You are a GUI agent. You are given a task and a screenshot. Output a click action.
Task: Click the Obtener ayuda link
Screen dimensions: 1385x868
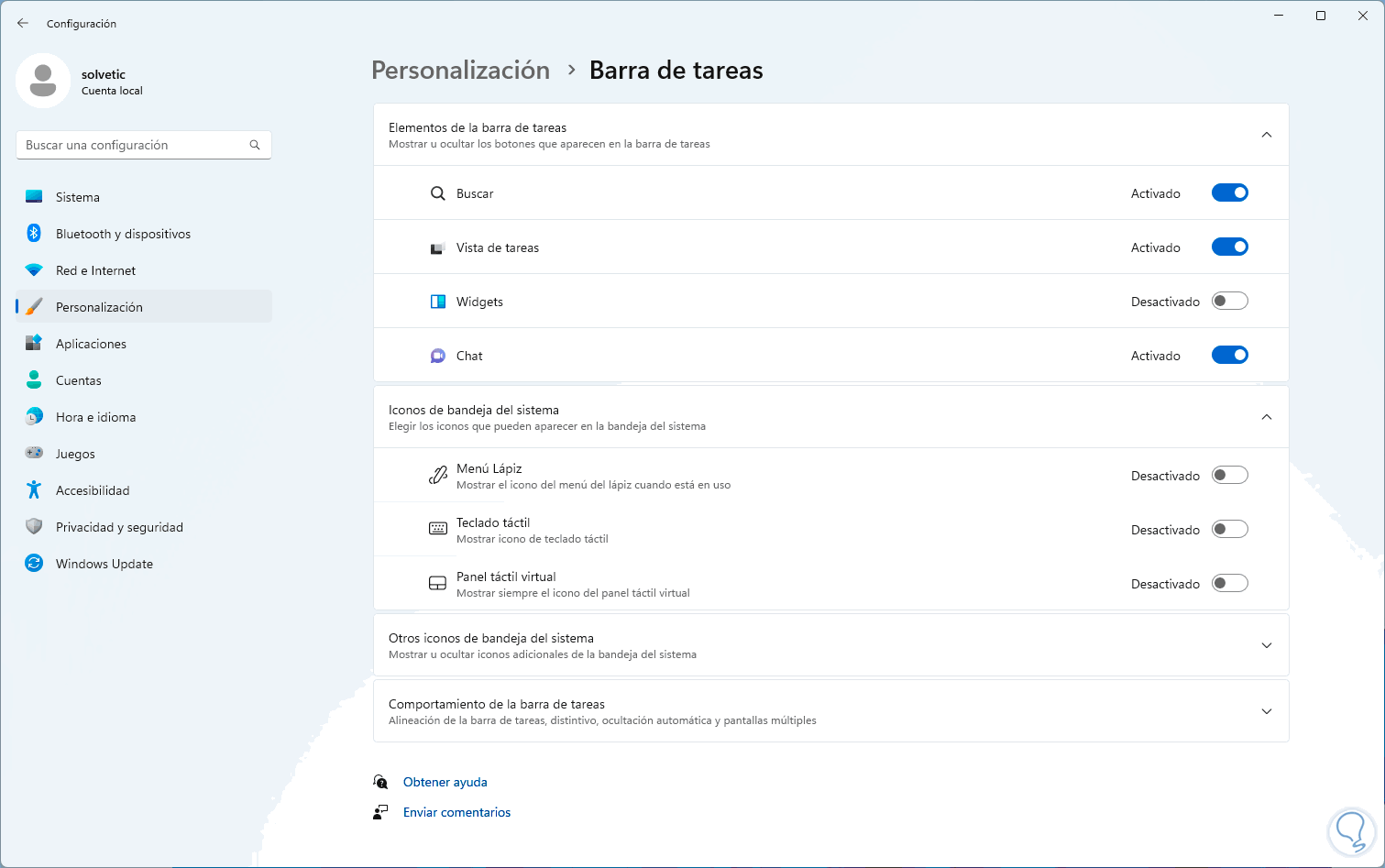click(445, 782)
